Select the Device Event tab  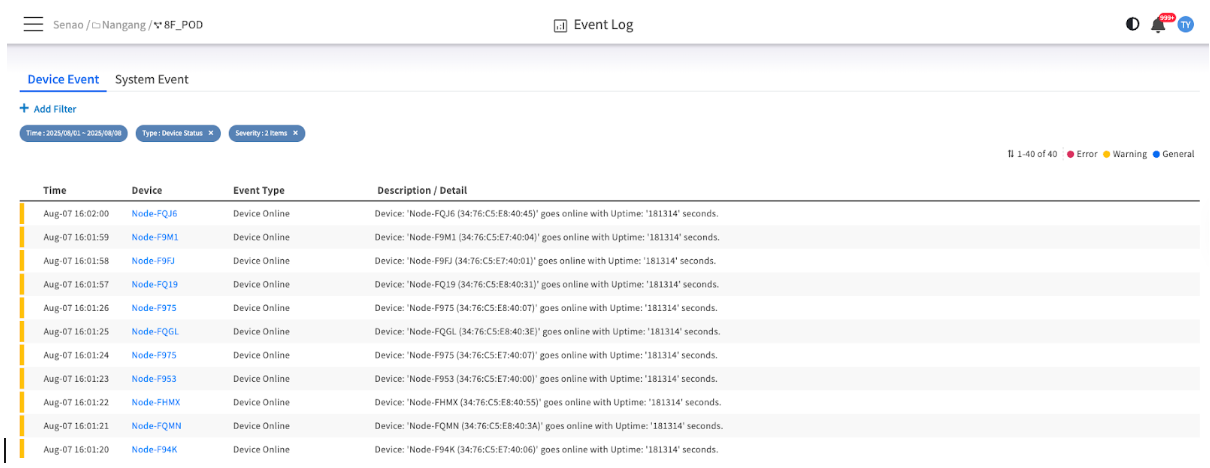pos(63,79)
